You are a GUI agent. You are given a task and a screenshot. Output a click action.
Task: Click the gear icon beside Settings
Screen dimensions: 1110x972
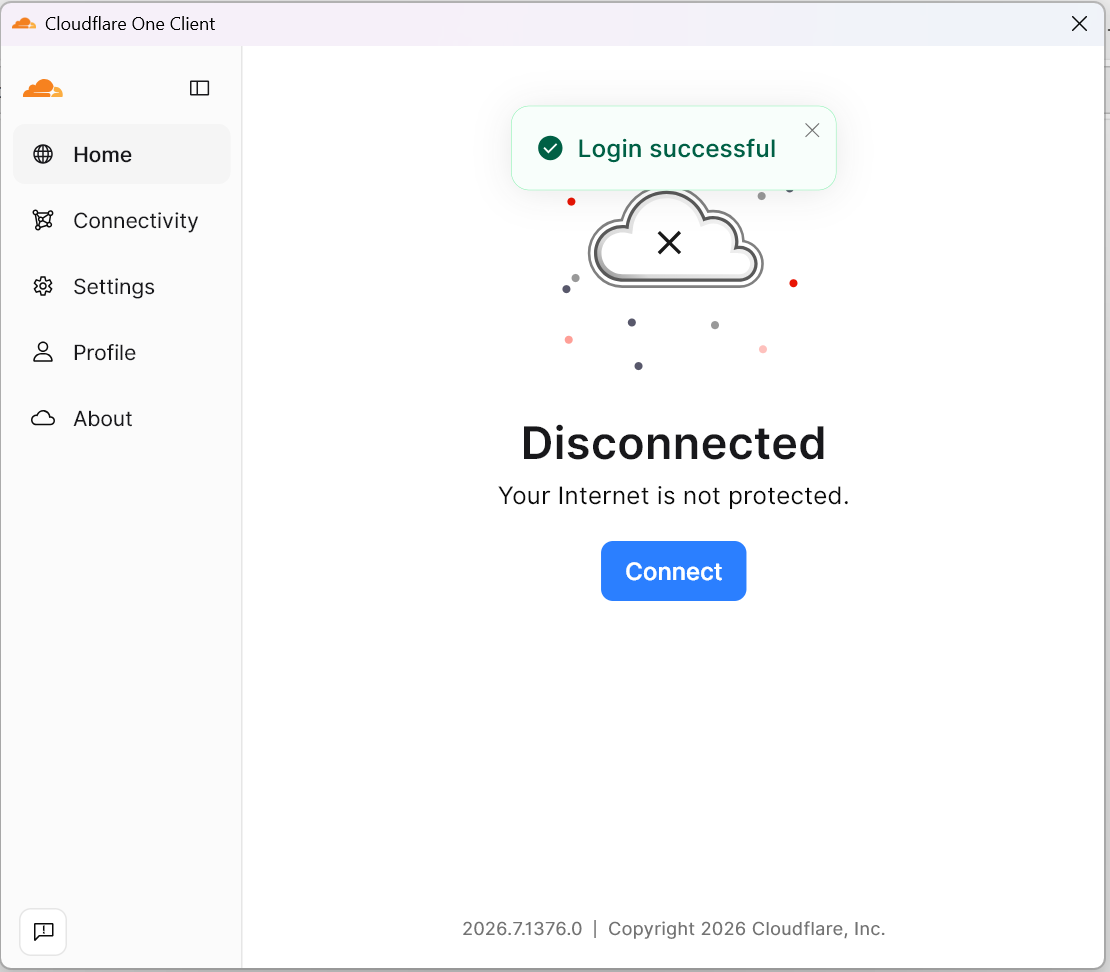click(43, 286)
